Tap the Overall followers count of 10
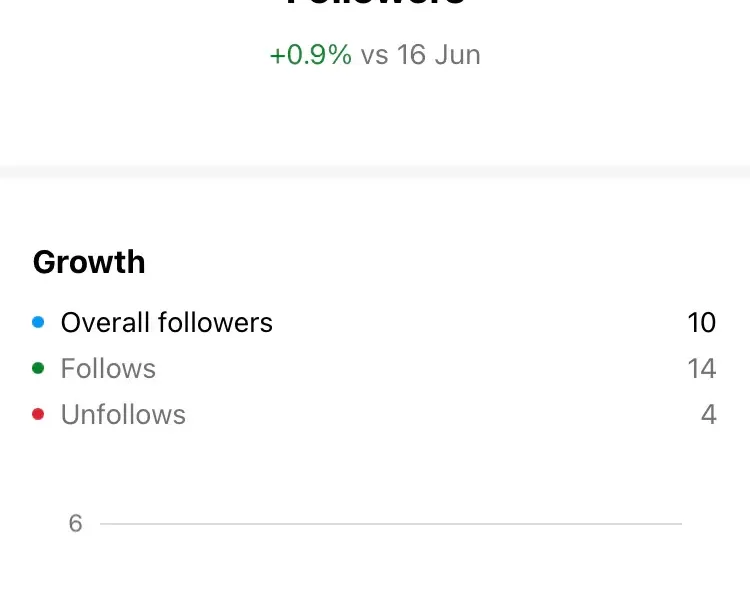This screenshot has width=750, height=600. pos(702,322)
